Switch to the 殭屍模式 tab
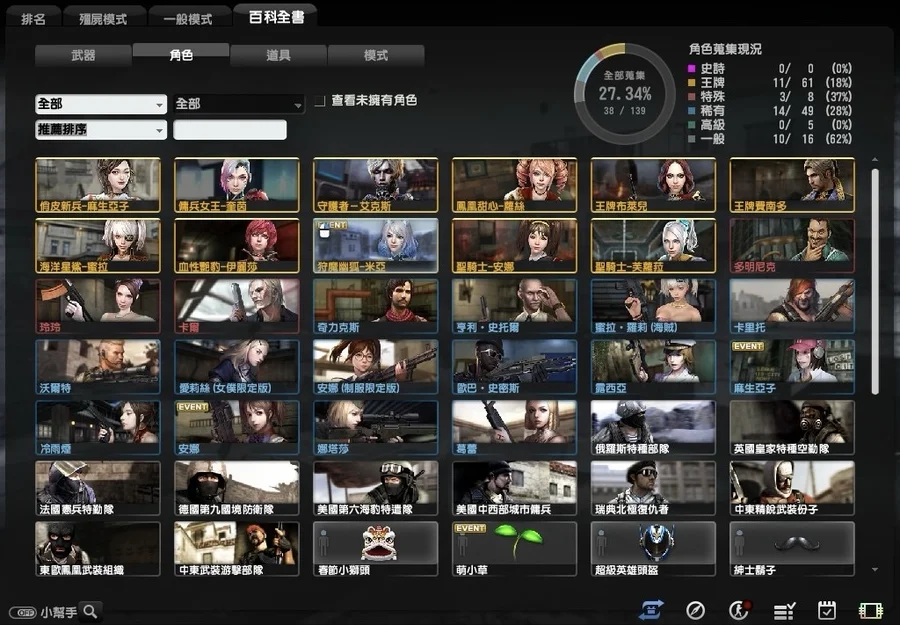Image resolution: width=900 pixels, height=625 pixels. (x=103, y=19)
